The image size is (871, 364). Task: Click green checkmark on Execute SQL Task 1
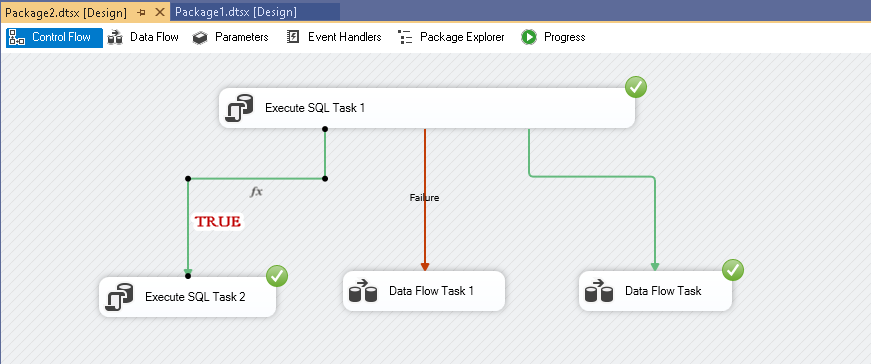pyautogui.click(x=635, y=87)
